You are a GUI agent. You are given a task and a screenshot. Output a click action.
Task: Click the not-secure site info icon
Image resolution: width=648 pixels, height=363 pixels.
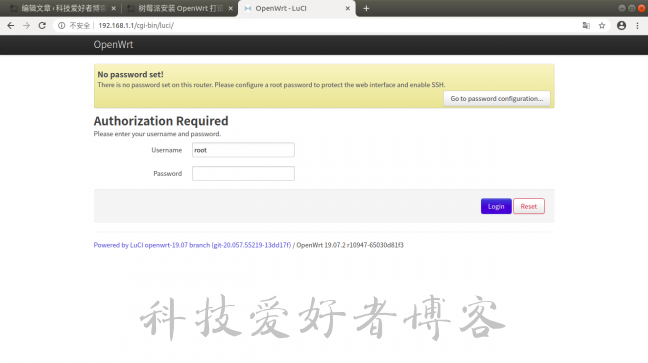(x=62, y=26)
